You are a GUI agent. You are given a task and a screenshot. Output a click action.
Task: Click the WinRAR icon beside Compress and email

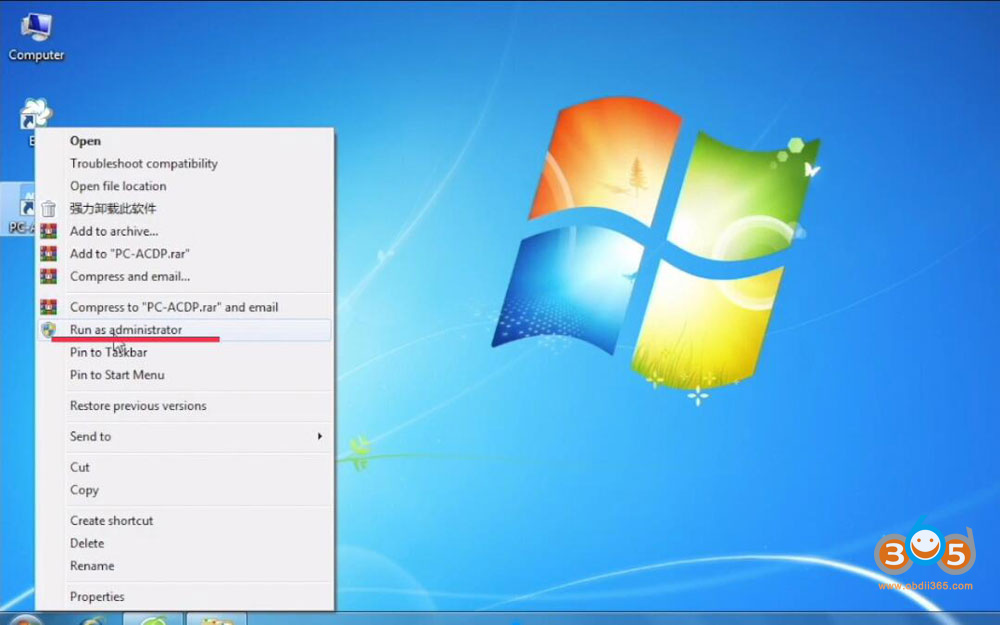point(48,277)
